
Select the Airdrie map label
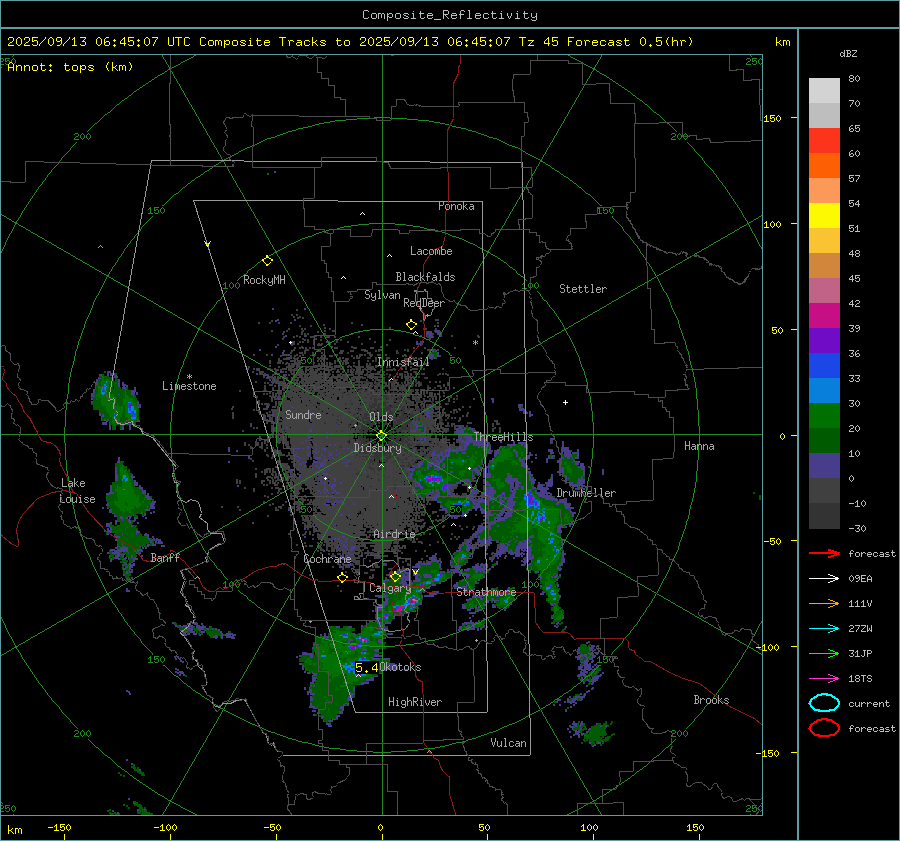pyautogui.click(x=394, y=534)
